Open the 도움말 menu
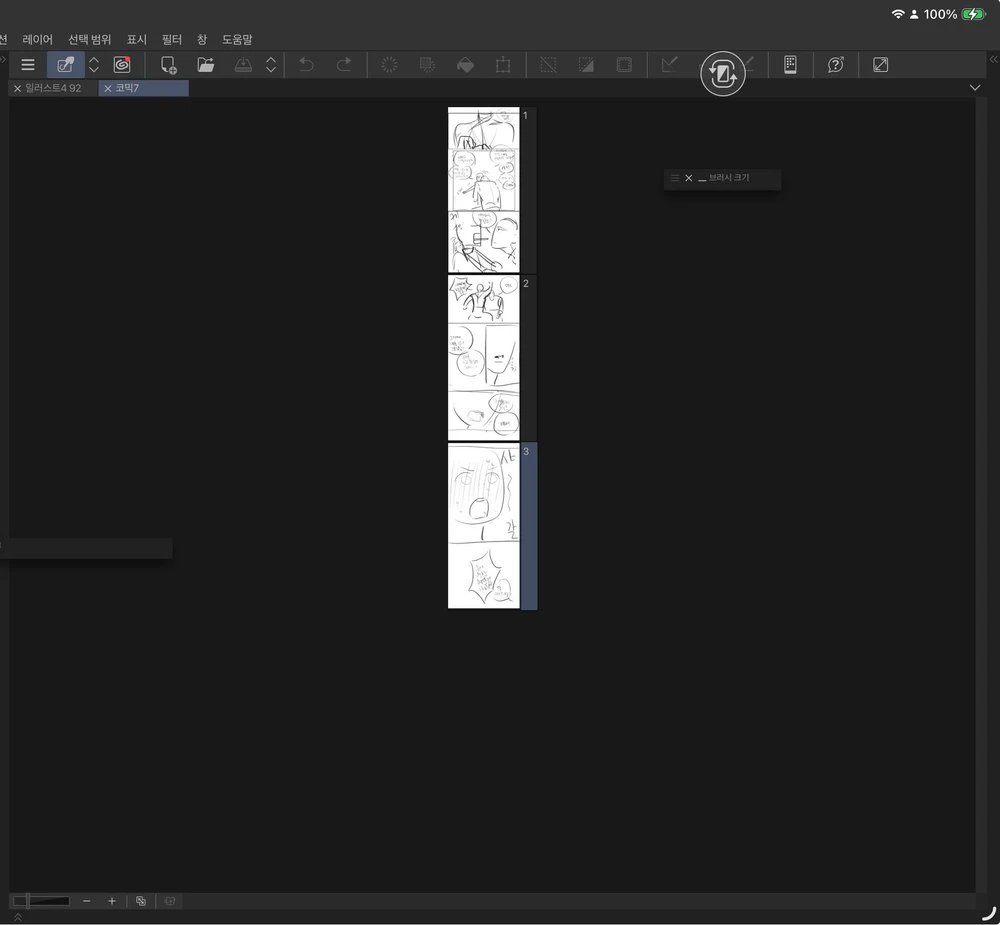 pyautogui.click(x=237, y=40)
